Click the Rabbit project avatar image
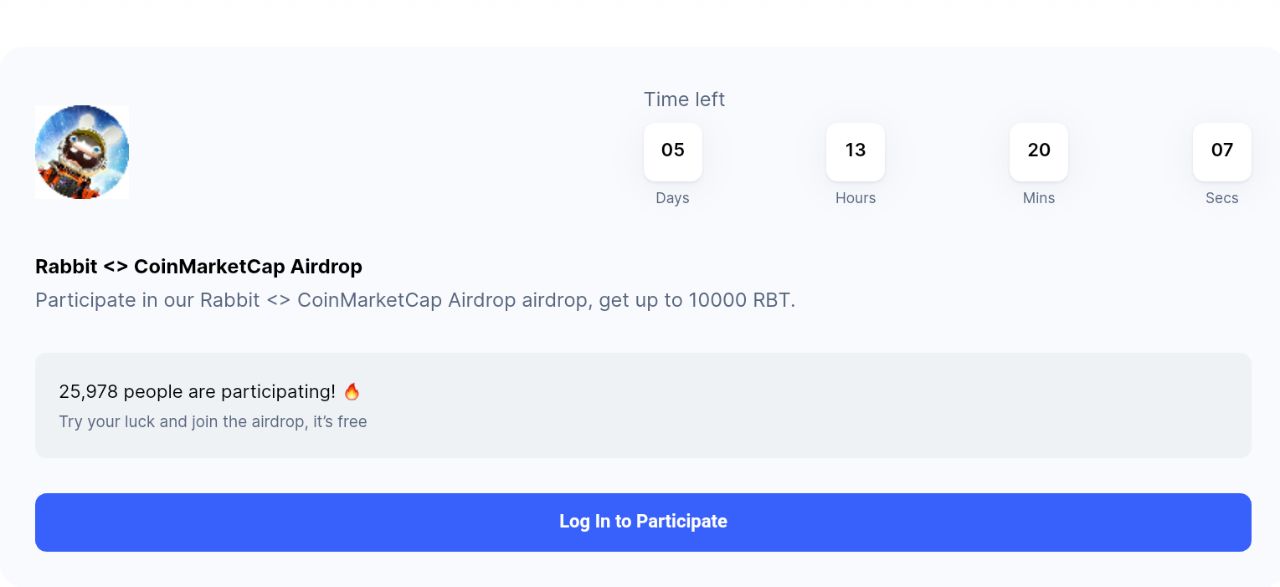Viewport: 1280px width, 587px height. [x=82, y=152]
